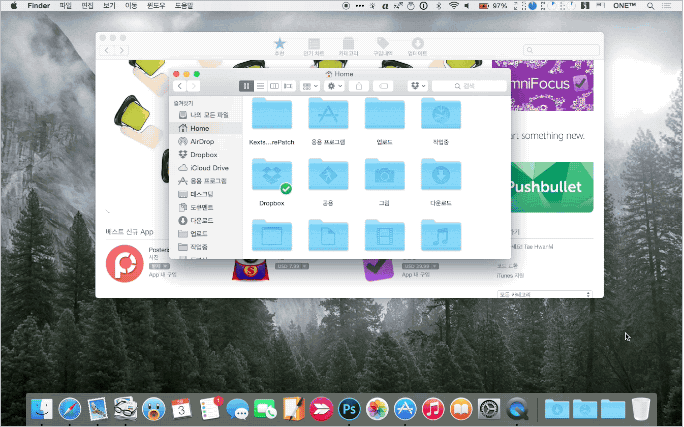The height and width of the screenshot is (427, 684).
Task: Select the 다운로드 downloads folder icon
Action: [441, 174]
